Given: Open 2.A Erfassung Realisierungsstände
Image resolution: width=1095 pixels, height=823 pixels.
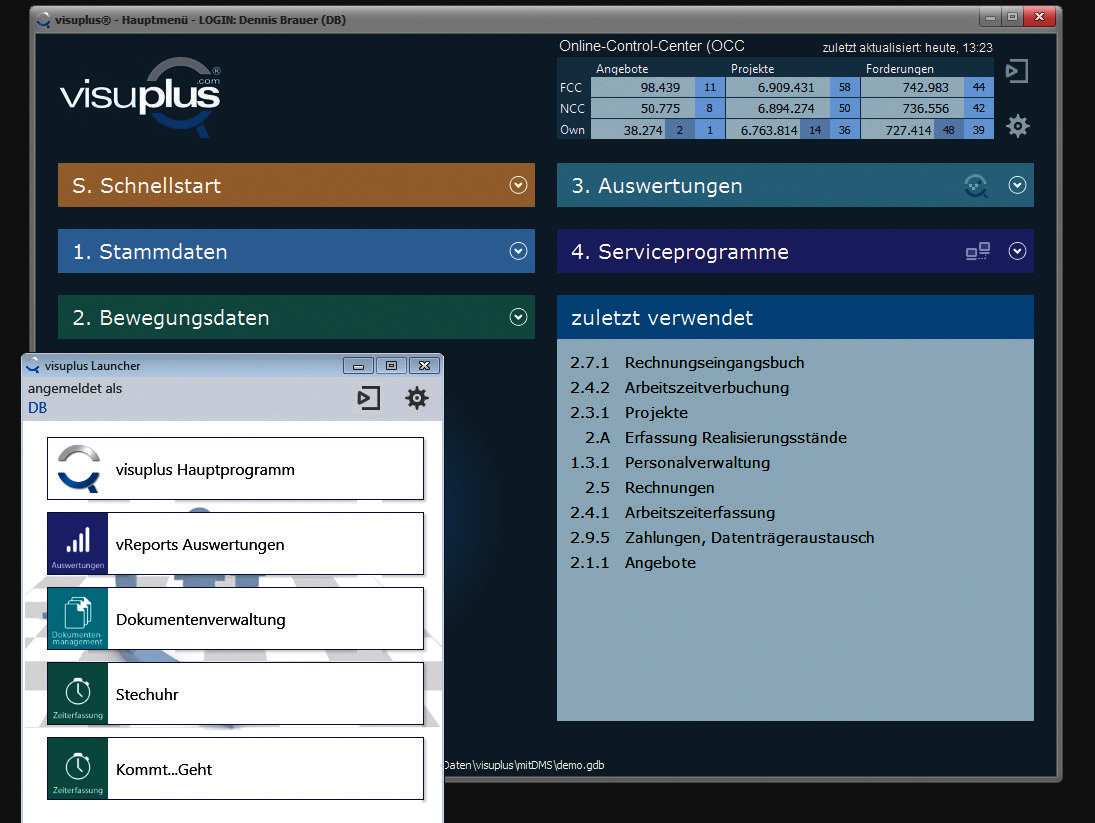Looking at the screenshot, I should [716, 438].
